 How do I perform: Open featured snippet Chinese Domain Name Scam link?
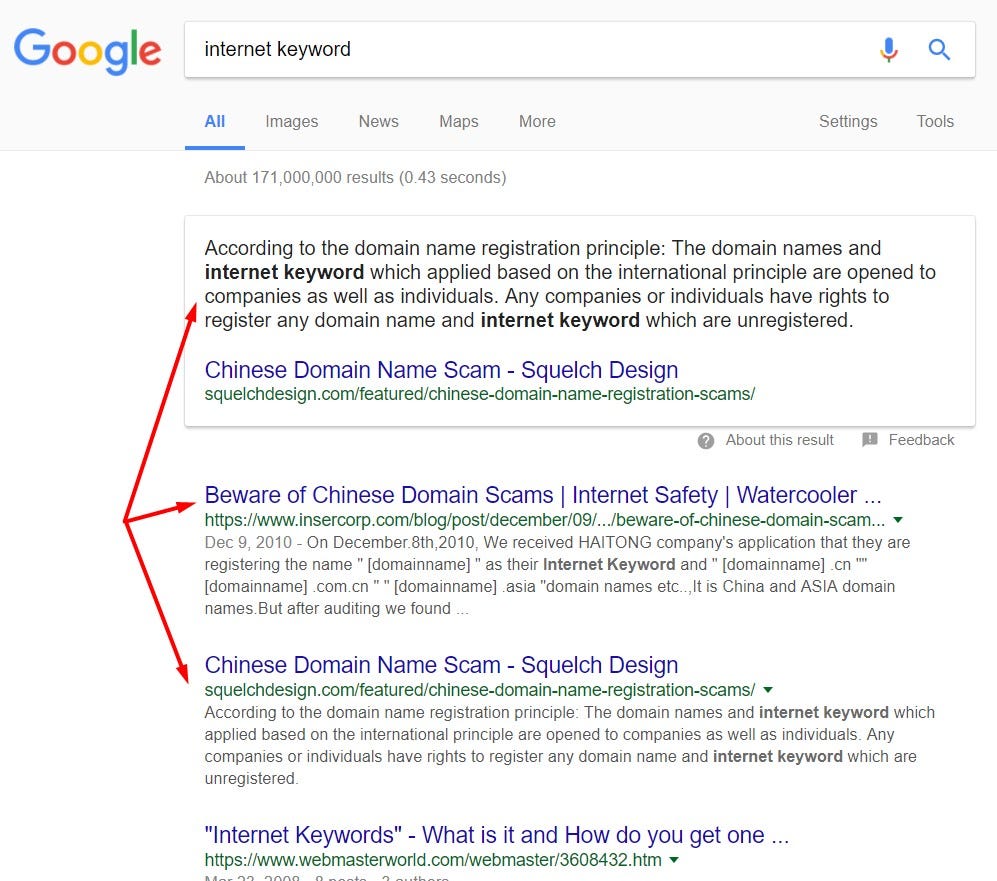coord(441,370)
